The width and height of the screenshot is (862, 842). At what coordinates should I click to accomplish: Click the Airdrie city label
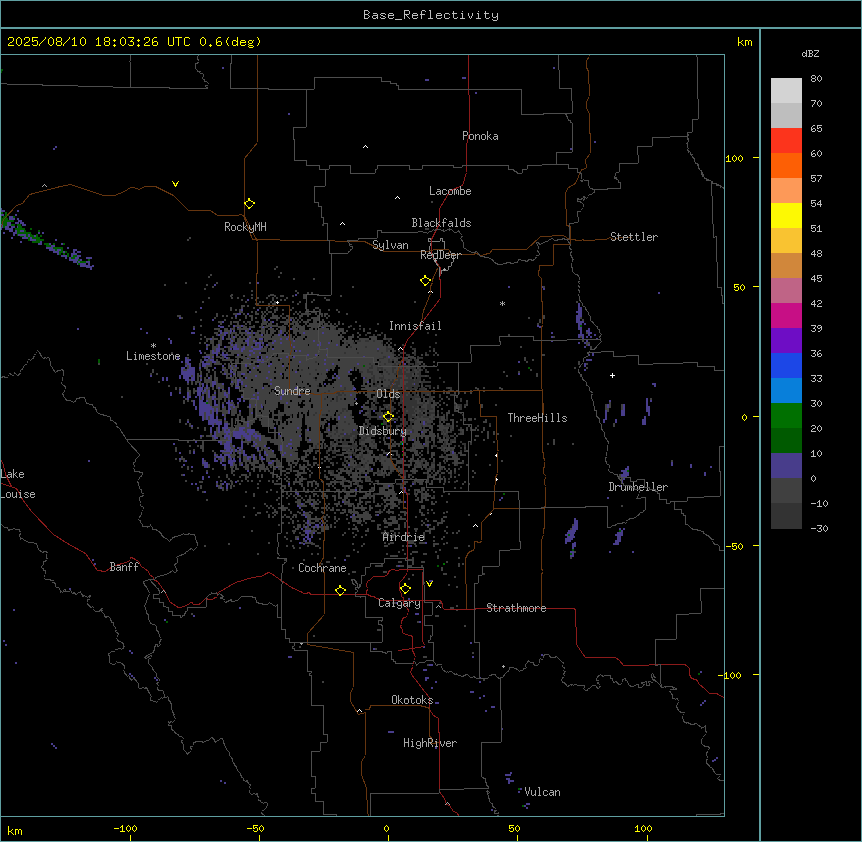click(404, 537)
